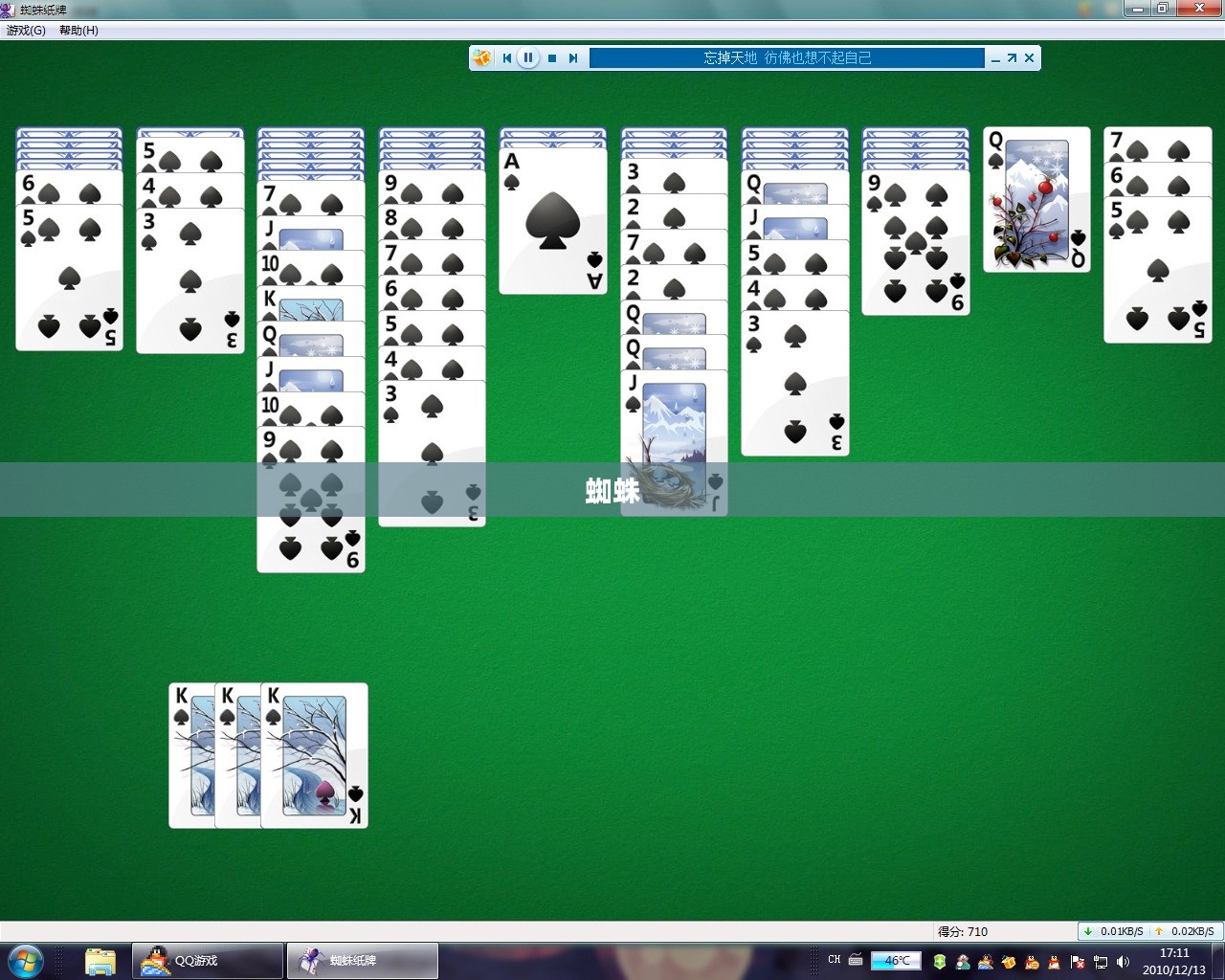Click the download speed 0.01KB/S indicator

point(1113,931)
